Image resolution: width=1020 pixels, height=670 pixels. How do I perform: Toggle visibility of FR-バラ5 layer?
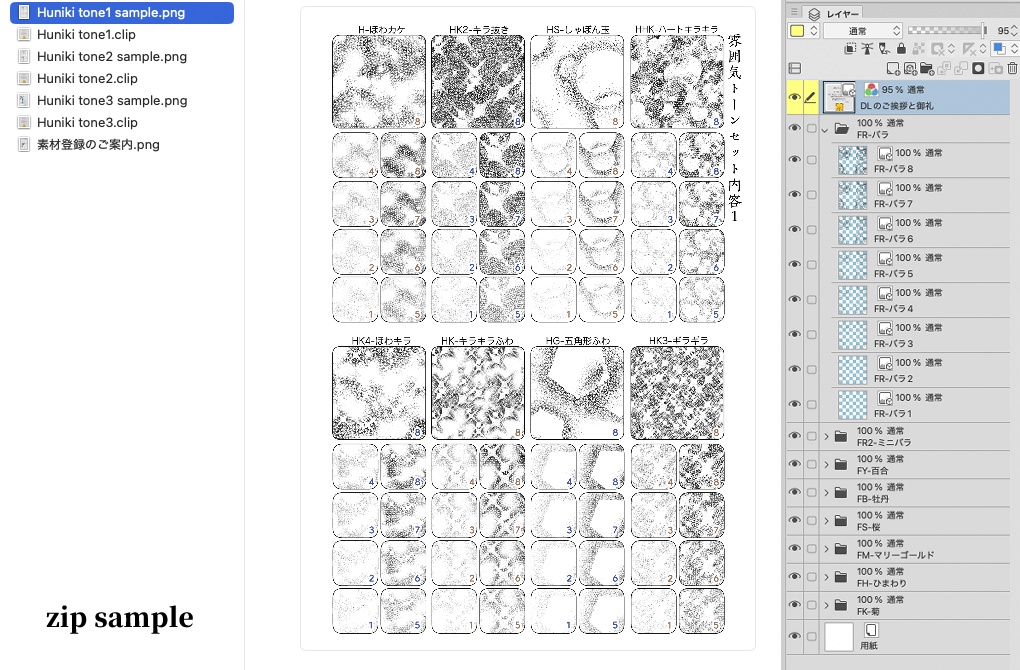coord(794,265)
